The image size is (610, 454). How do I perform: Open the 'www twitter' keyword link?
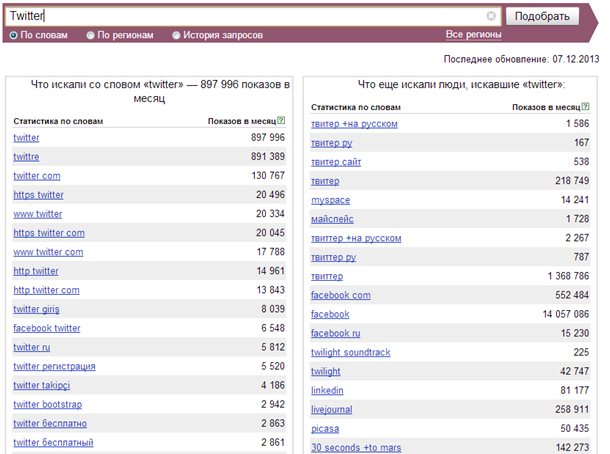(x=38, y=214)
